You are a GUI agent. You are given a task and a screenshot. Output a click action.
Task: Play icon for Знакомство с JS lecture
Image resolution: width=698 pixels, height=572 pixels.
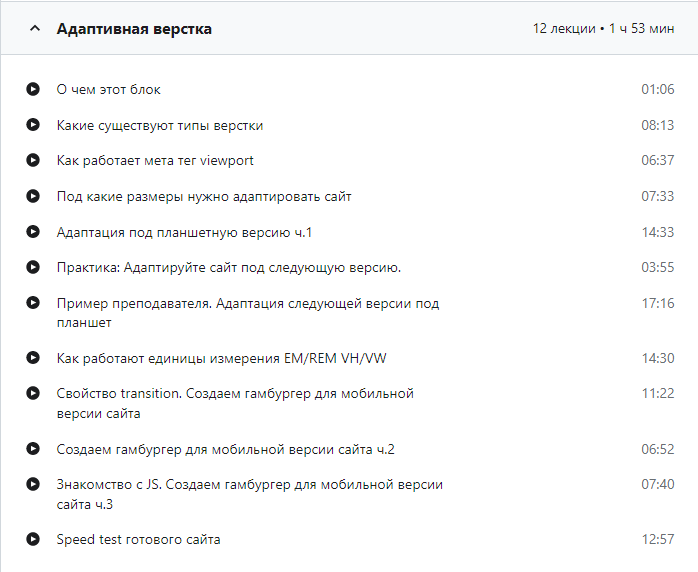[x=33, y=484]
